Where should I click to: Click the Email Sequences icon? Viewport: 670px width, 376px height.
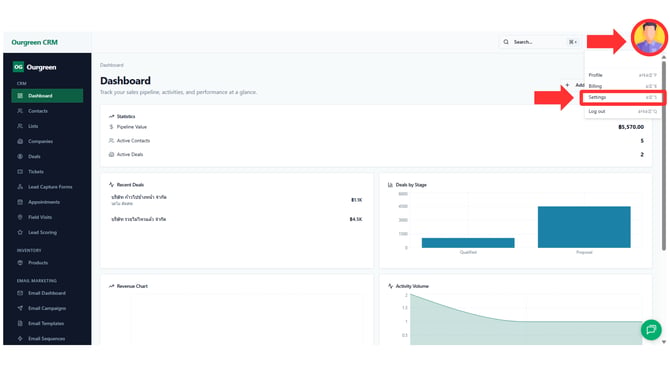(20, 338)
